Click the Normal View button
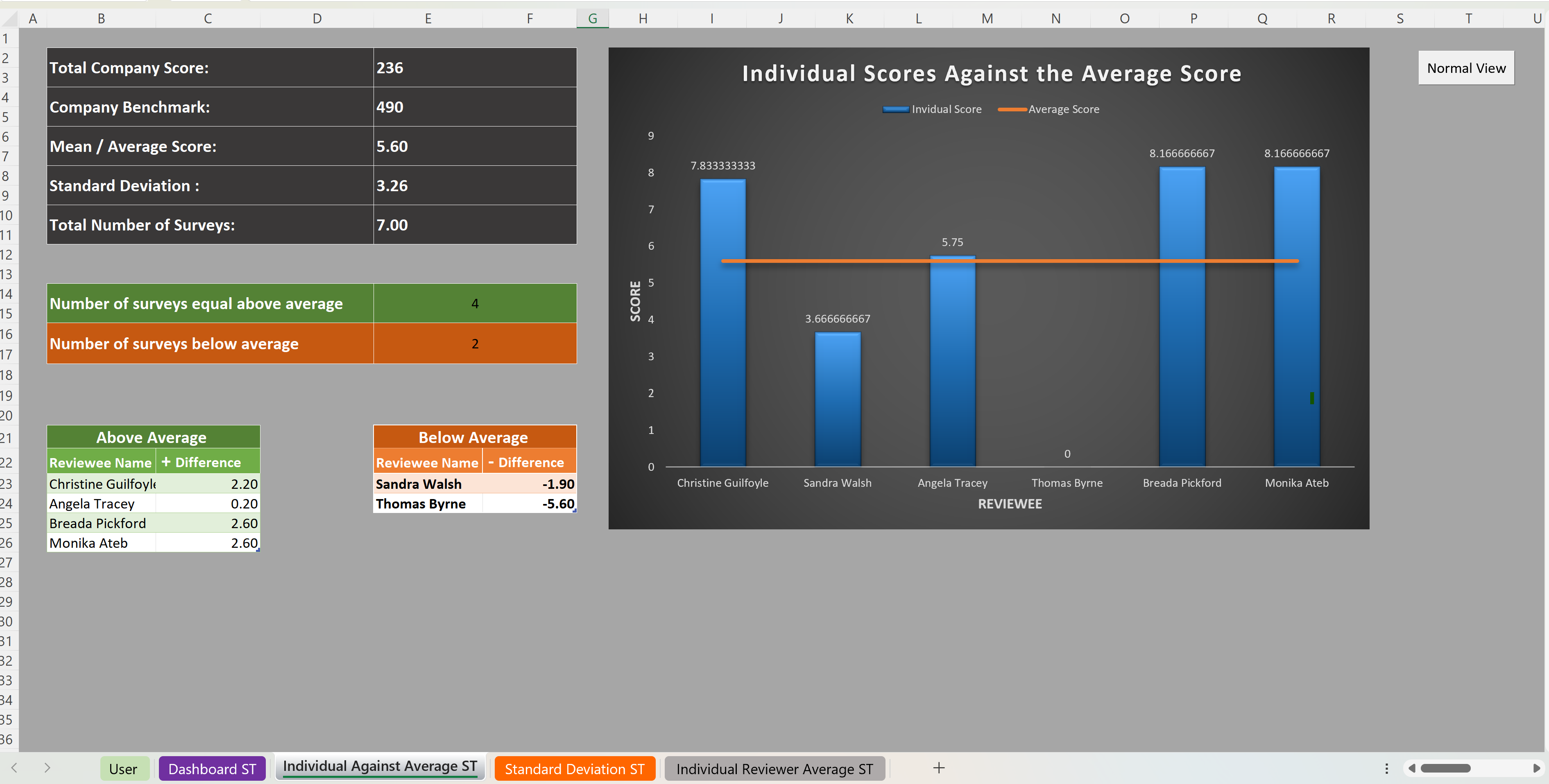The width and height of the screenshot is (1549, 784). pyautogui.click(x=1466, y=68)
